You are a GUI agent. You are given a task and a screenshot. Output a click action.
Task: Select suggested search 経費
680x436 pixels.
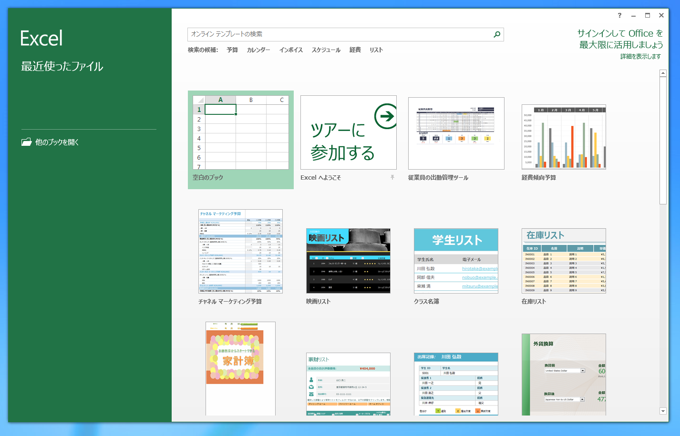pos(355,50)
